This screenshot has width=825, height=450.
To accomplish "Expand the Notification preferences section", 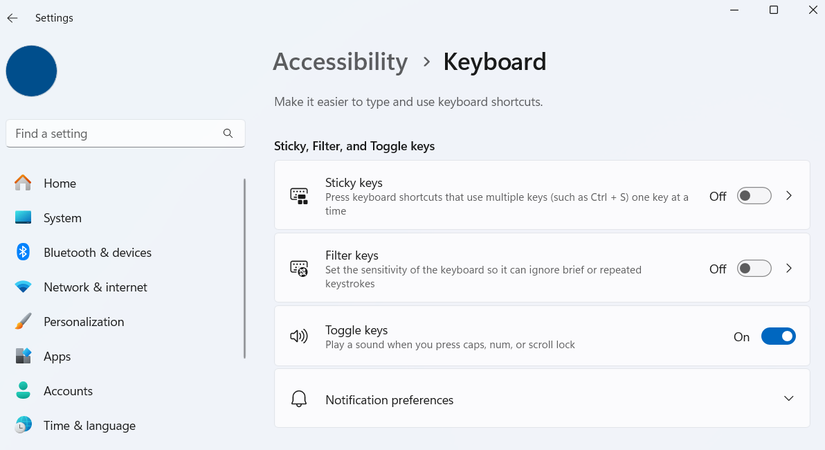I will coord(789,399).
